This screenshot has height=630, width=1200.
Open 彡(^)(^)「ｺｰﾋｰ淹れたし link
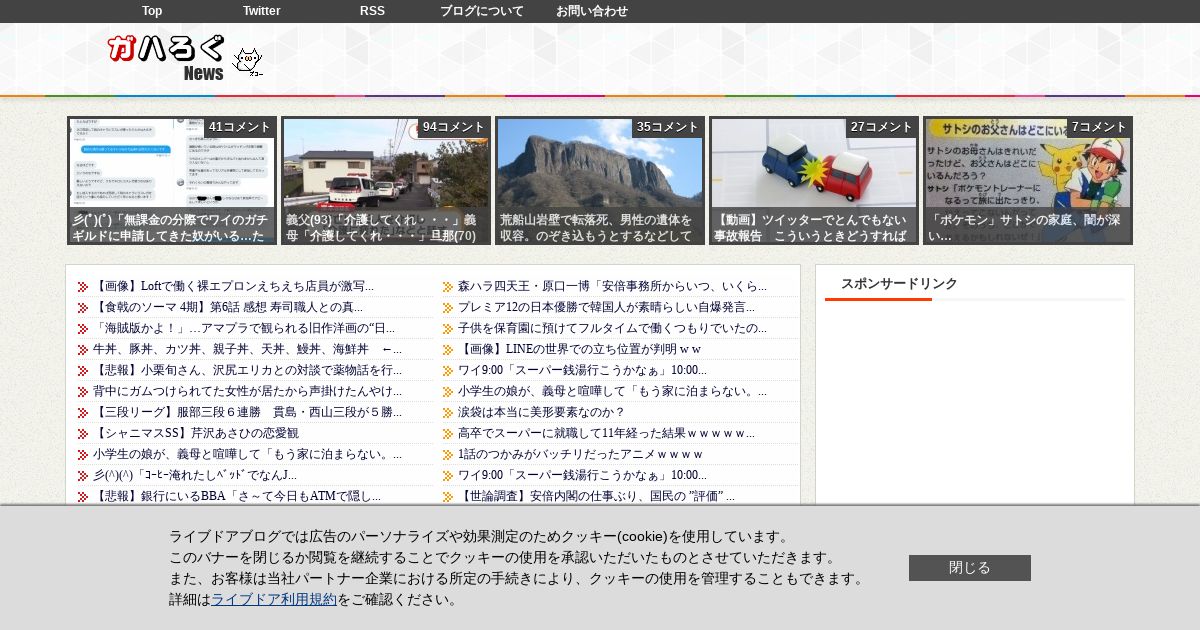click(x=195, y=475)
